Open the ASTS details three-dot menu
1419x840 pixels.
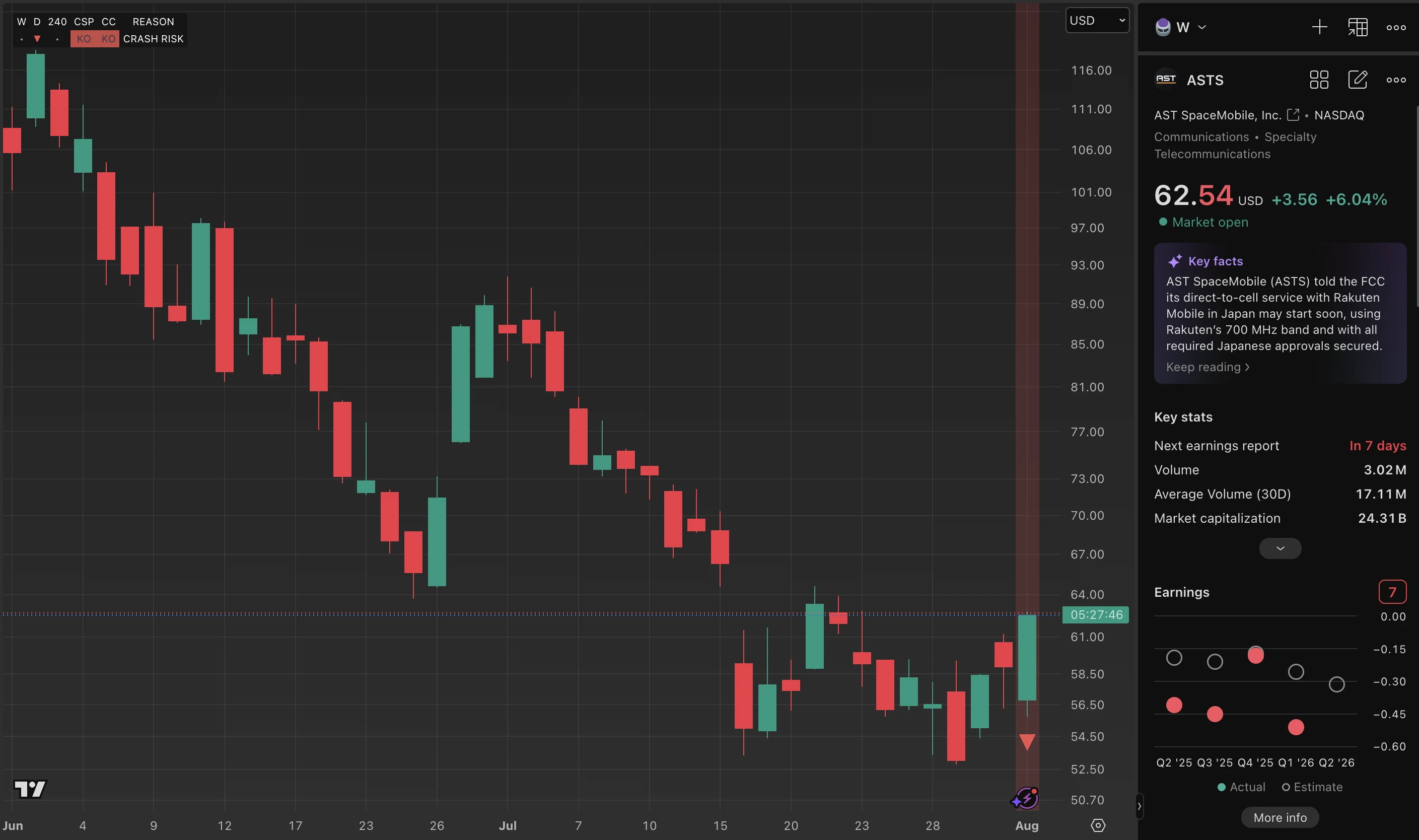click(1396, 80)
